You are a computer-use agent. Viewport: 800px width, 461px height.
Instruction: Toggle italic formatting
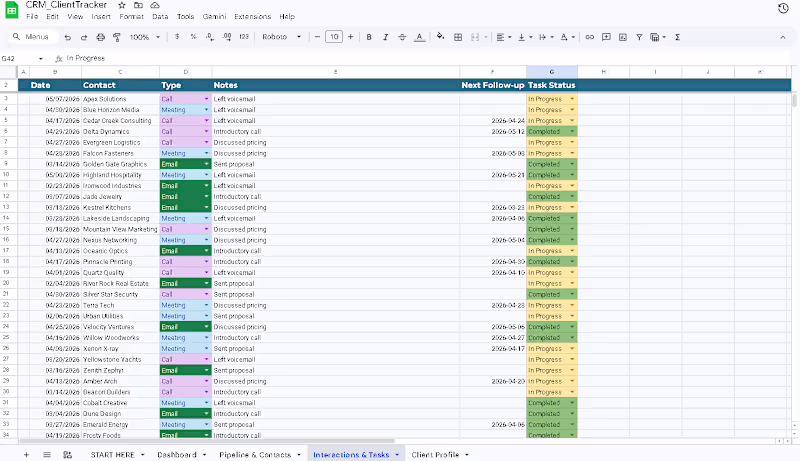point(385,37)
